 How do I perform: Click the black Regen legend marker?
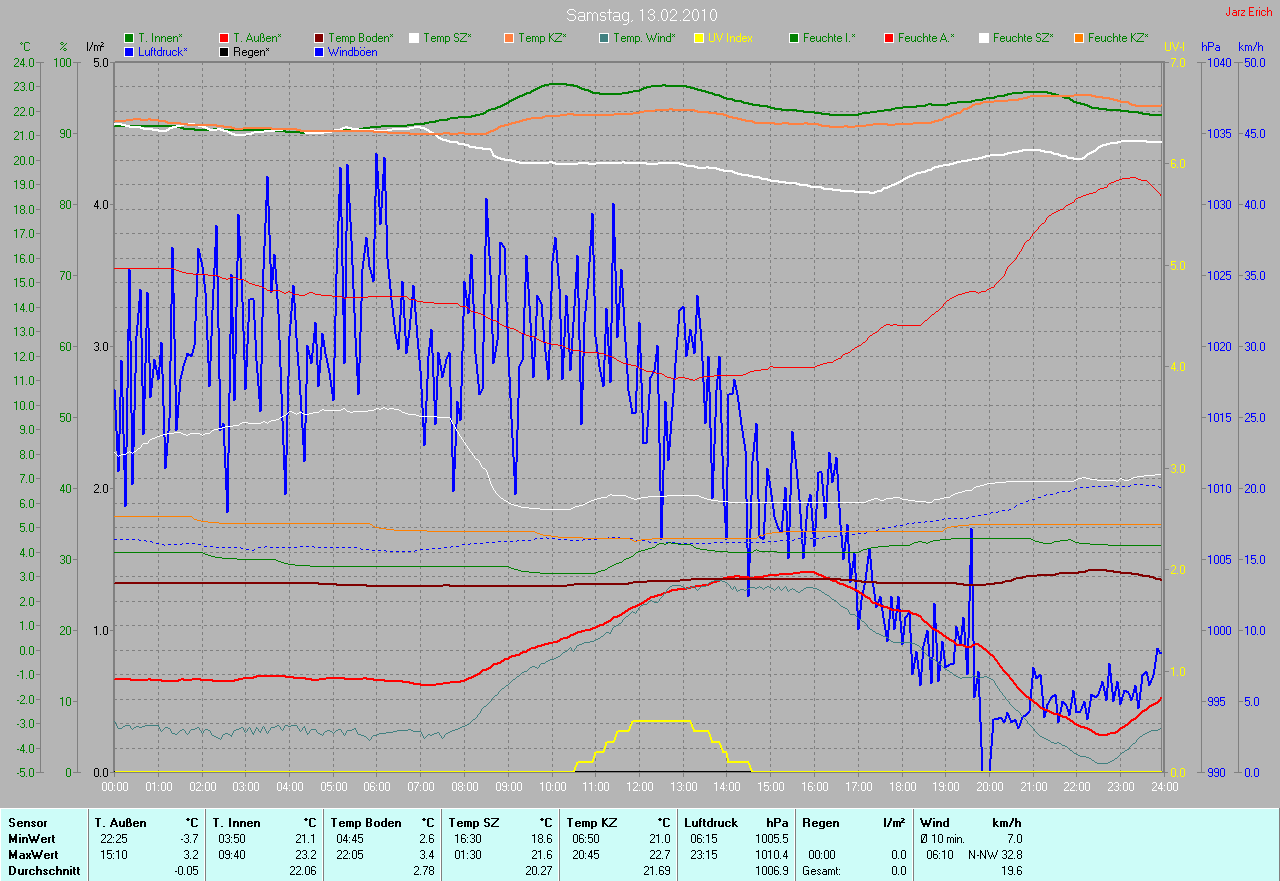(224, 52)
